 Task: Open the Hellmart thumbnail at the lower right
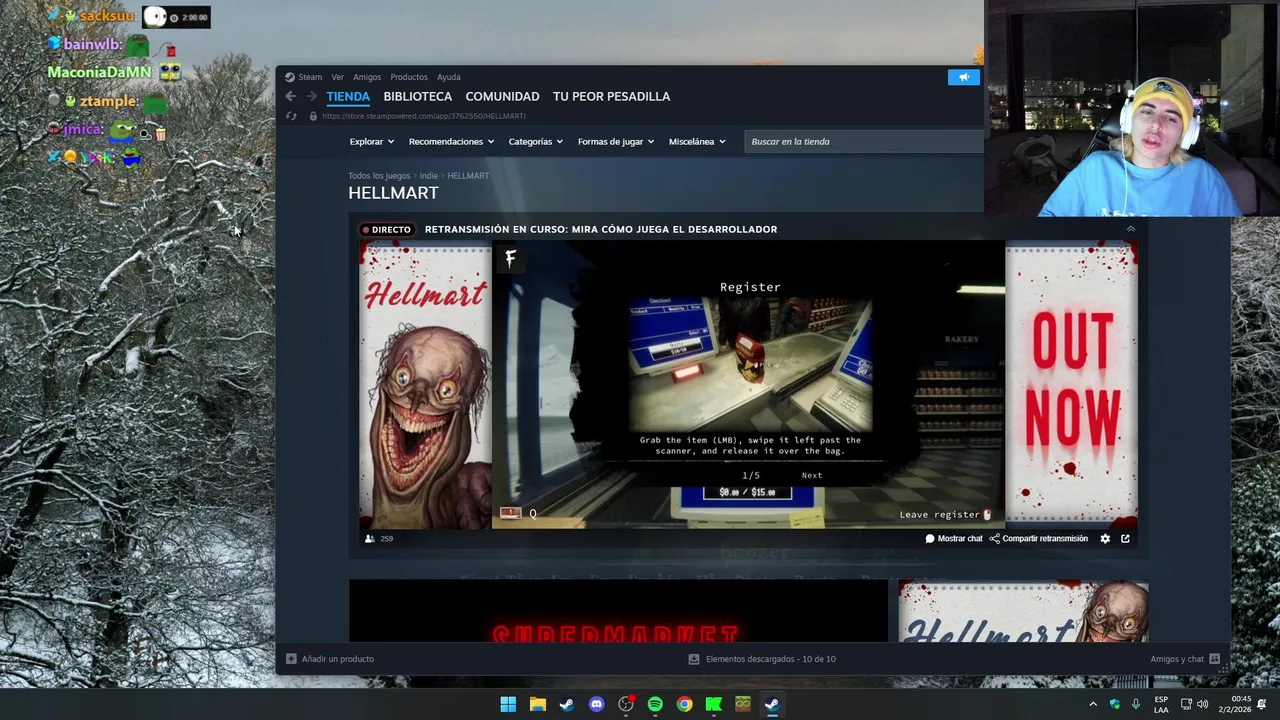tap(1023, 612)
